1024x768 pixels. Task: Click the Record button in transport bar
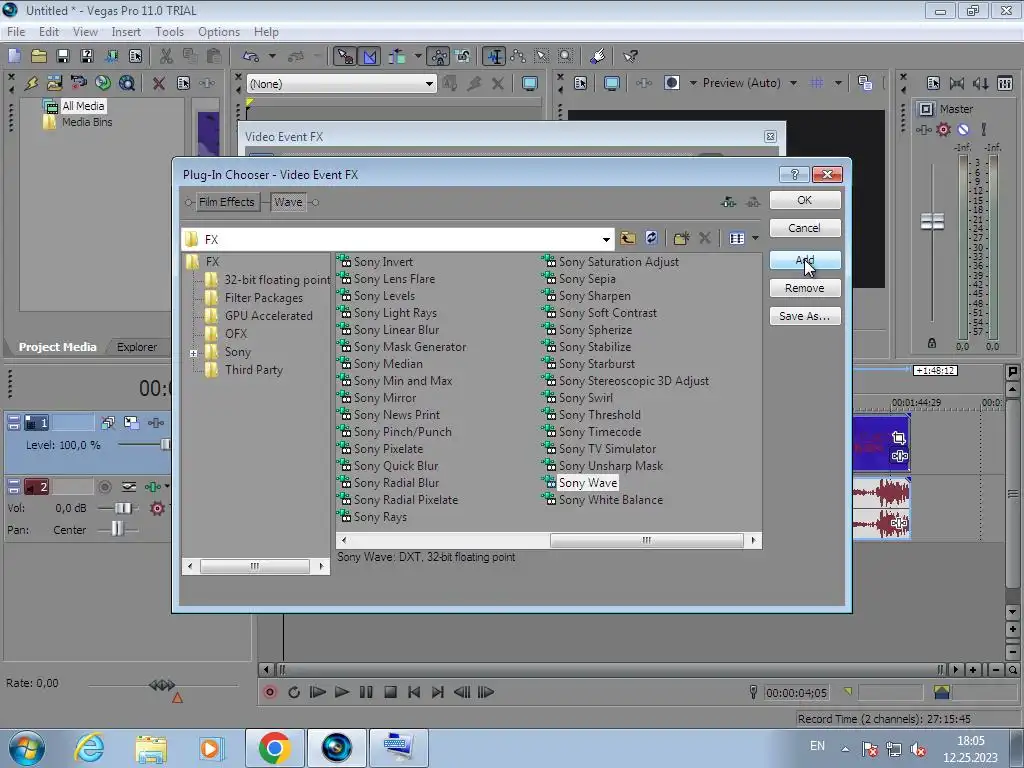(x=270, y=692)
